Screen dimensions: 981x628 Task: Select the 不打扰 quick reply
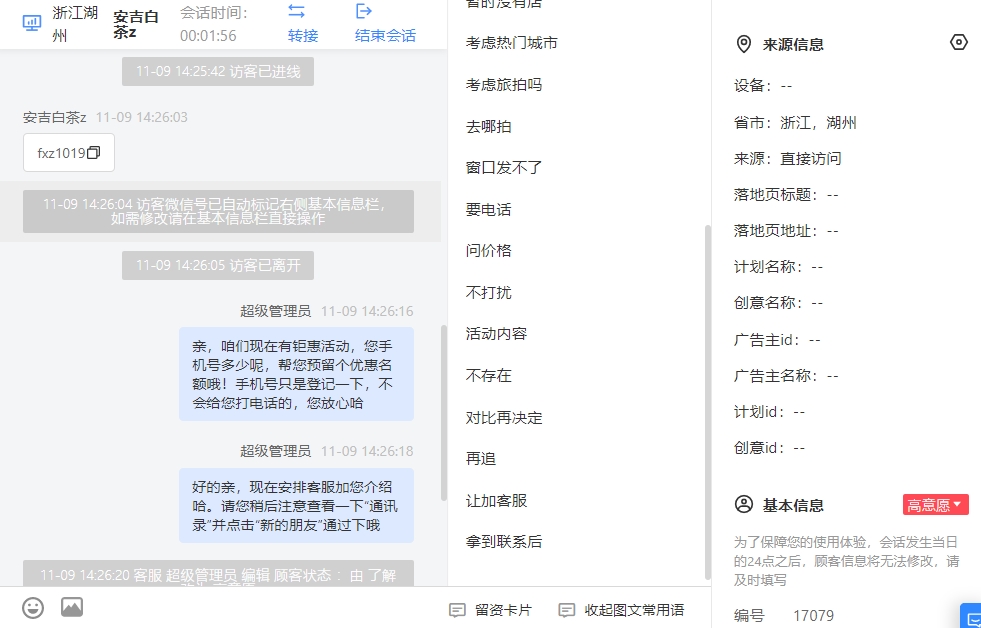(489, 293)
